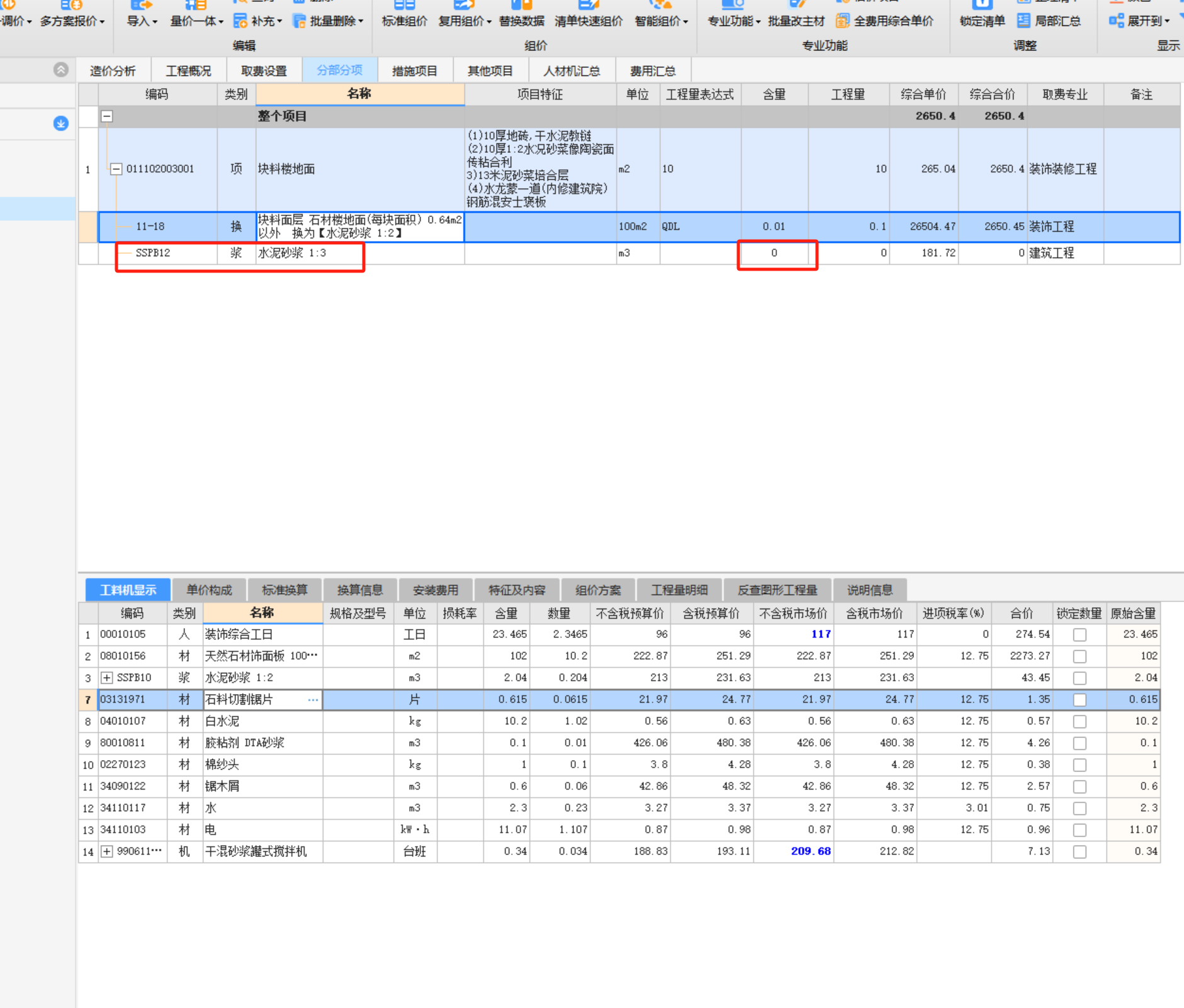Viewport: 1184px width, 1008px height.
Task: Select the 块料楼地面 name cell
Action: click(x=360, y=169)
